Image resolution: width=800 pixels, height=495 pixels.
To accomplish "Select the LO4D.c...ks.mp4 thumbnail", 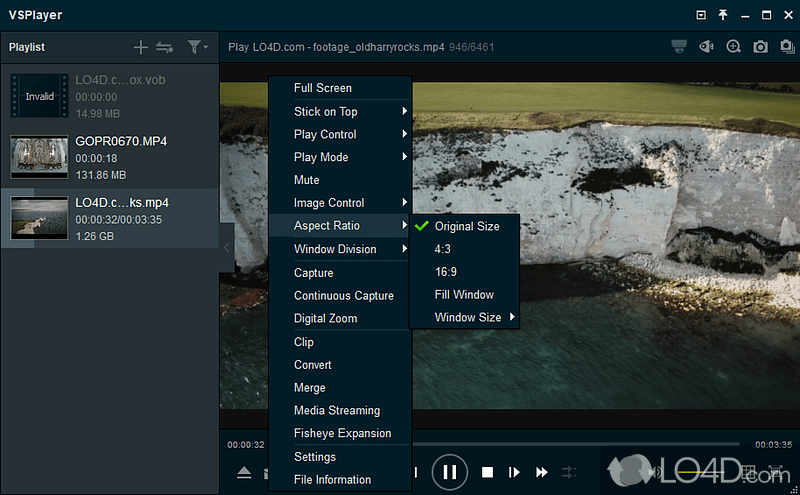I will [x=39, y=218].
